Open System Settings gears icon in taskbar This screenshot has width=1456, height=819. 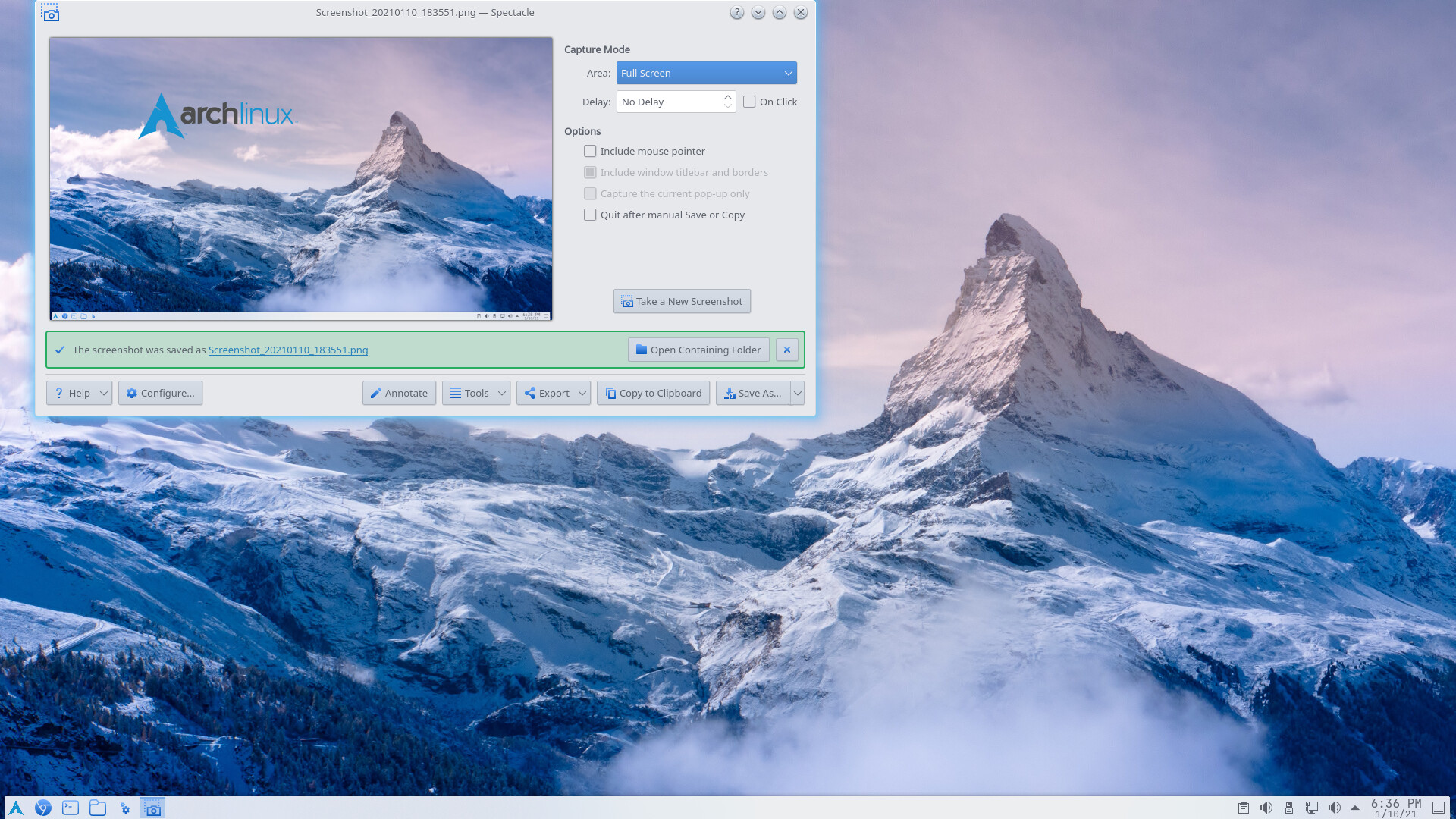click(125, 808)
